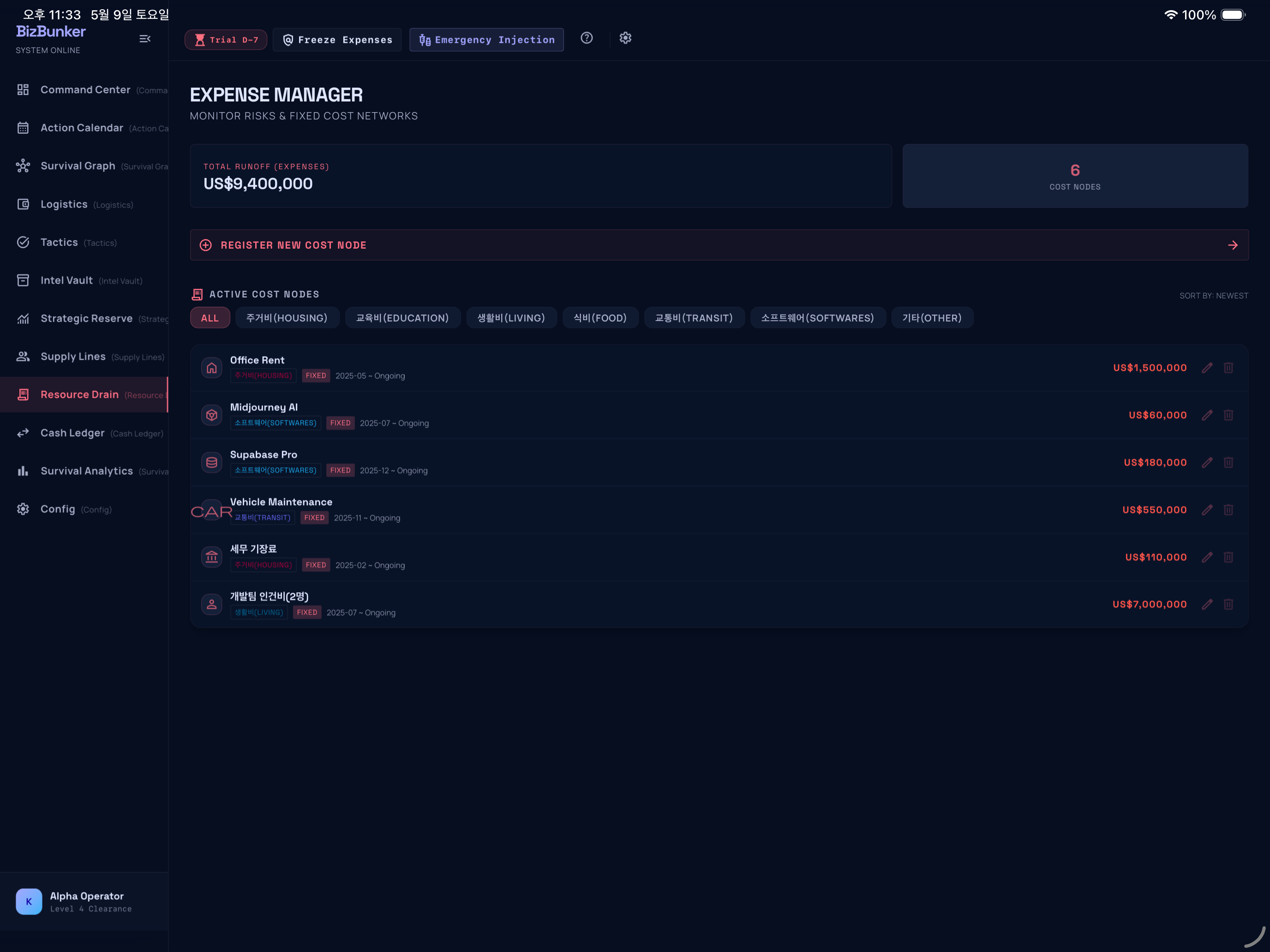Click the 6 Cost Nodes card
The height and width of the screenshot is (952, 1270).
click(x=1075, y=176)
